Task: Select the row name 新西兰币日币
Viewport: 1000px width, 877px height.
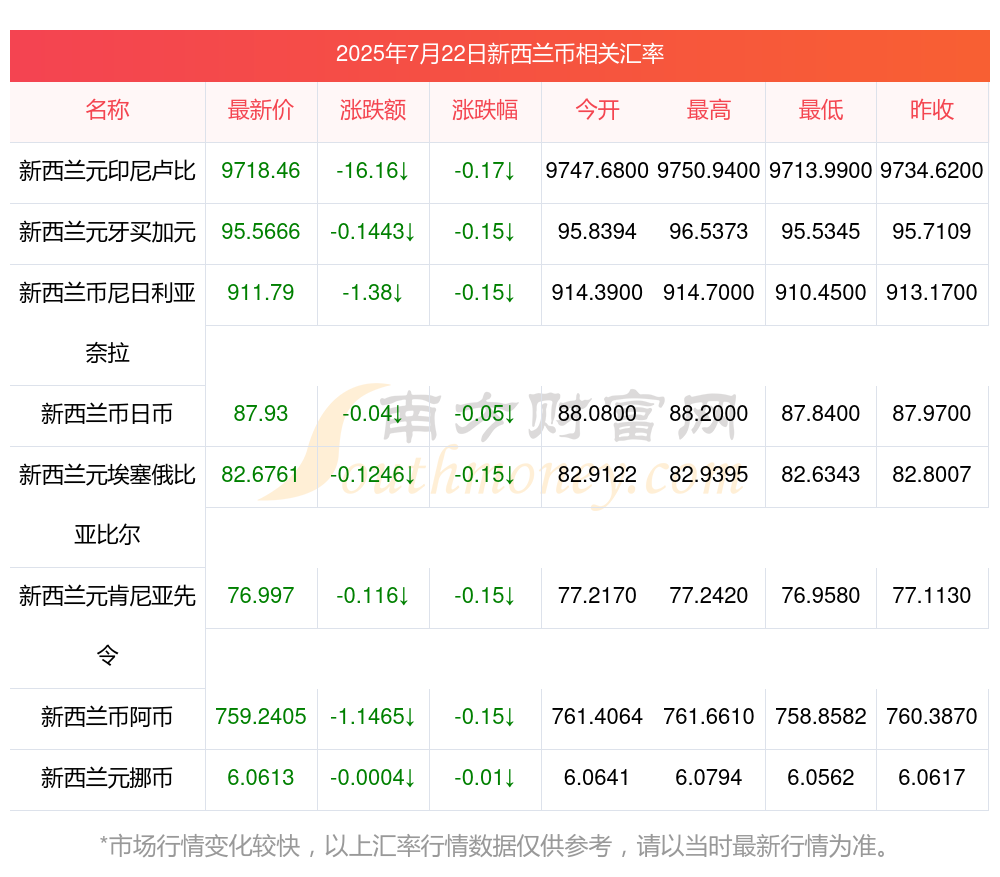Action: [107, 414]
